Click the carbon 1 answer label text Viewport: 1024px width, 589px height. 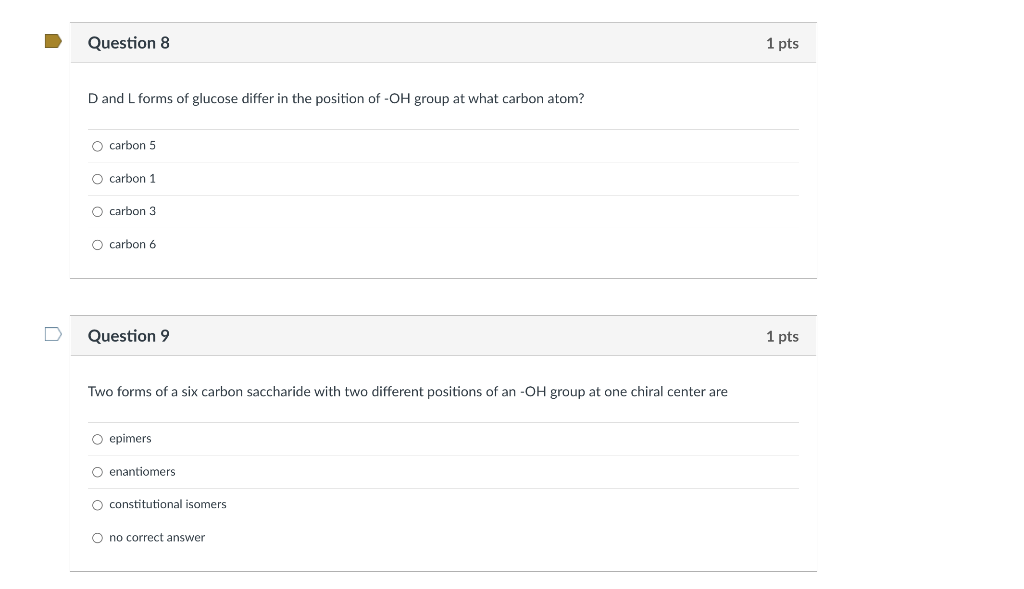pos(132,178)
